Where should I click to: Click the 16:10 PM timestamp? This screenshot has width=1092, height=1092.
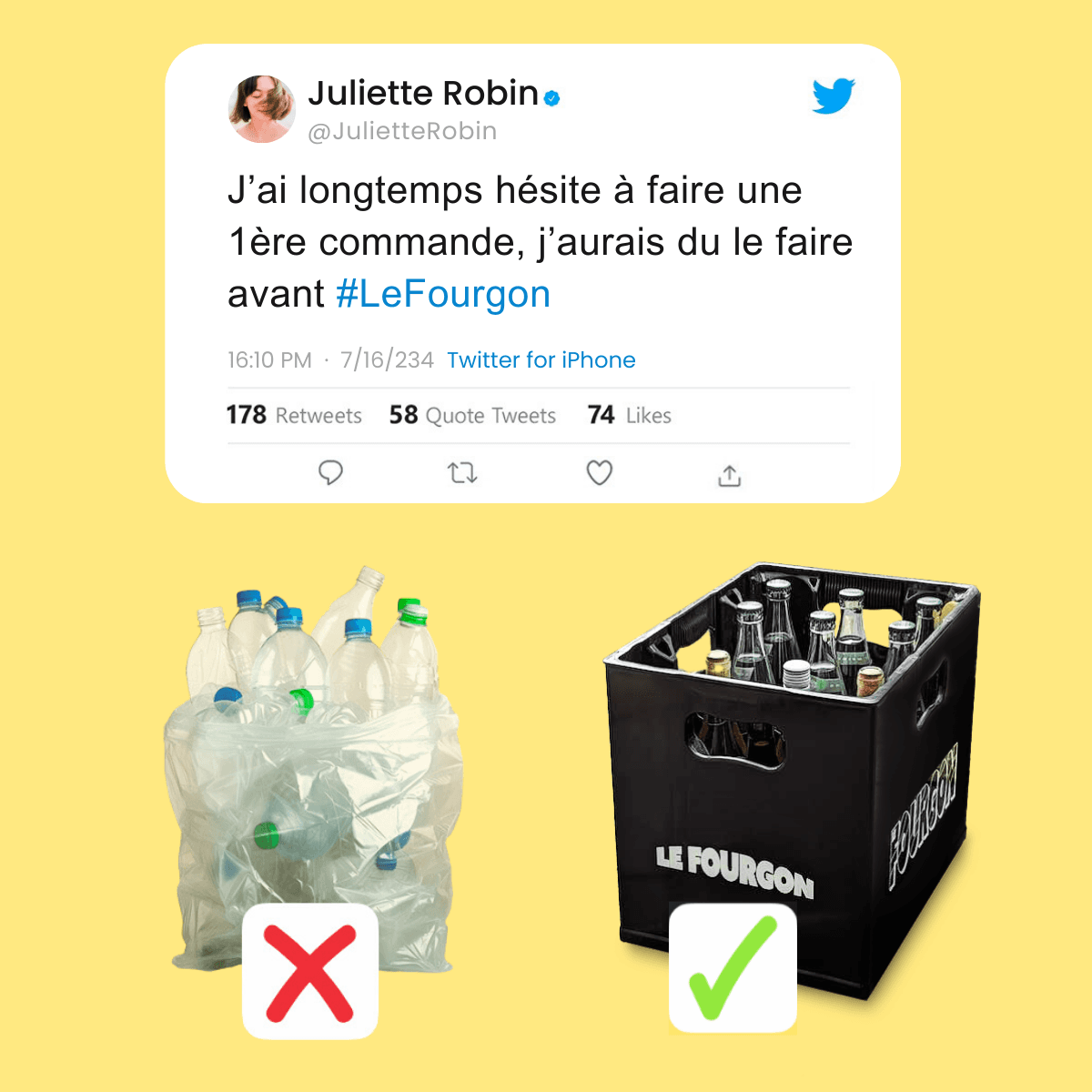(x=269, y=360)
